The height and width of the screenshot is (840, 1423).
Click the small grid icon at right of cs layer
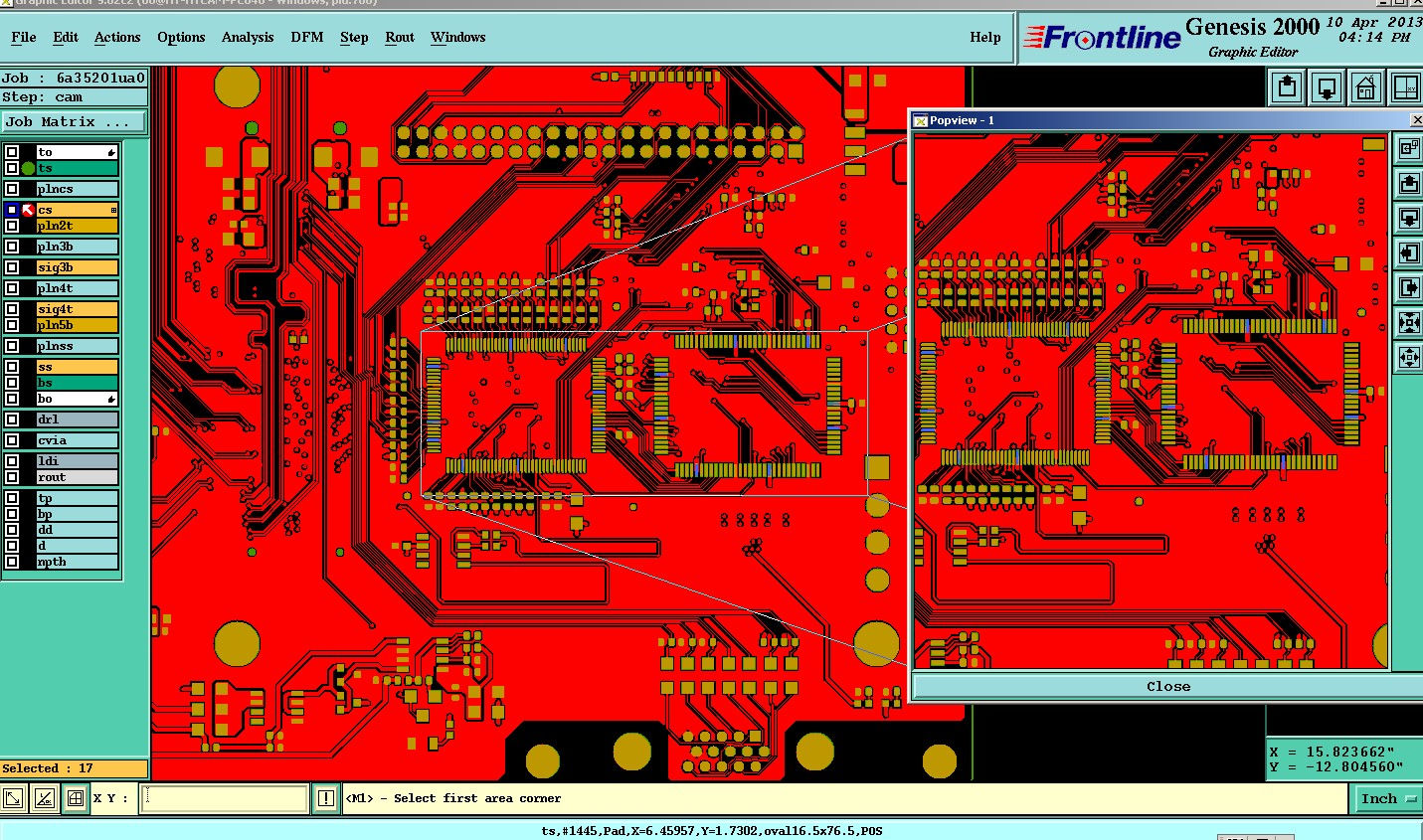pos(113,210)
